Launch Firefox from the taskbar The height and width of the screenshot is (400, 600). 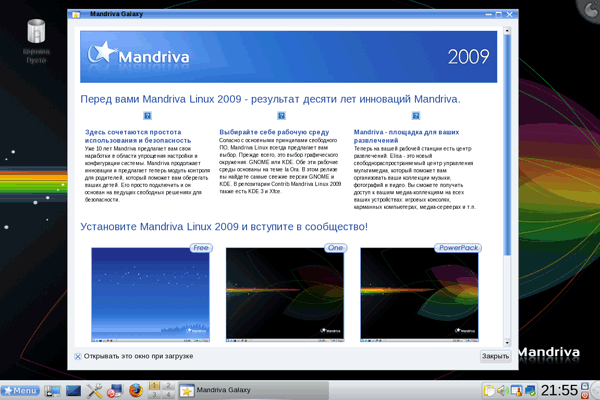135,390
